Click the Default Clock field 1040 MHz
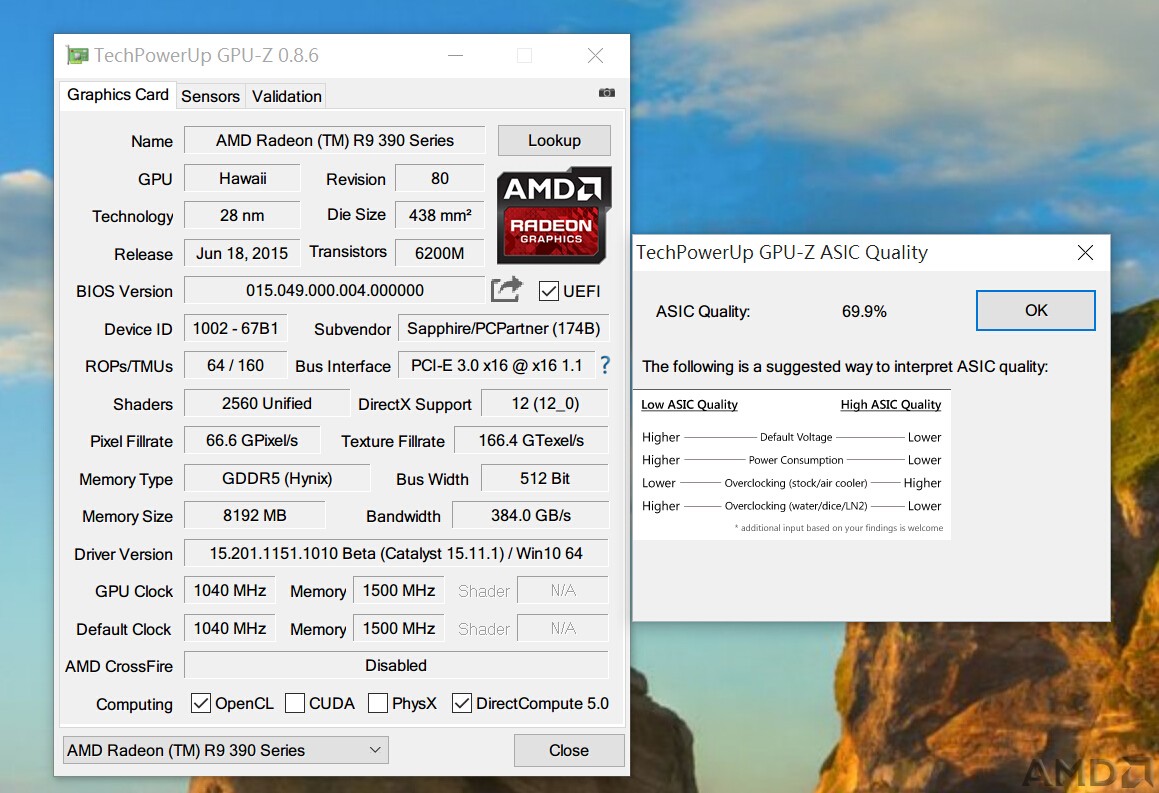The image size is (1159, 793). pos(230,628)
